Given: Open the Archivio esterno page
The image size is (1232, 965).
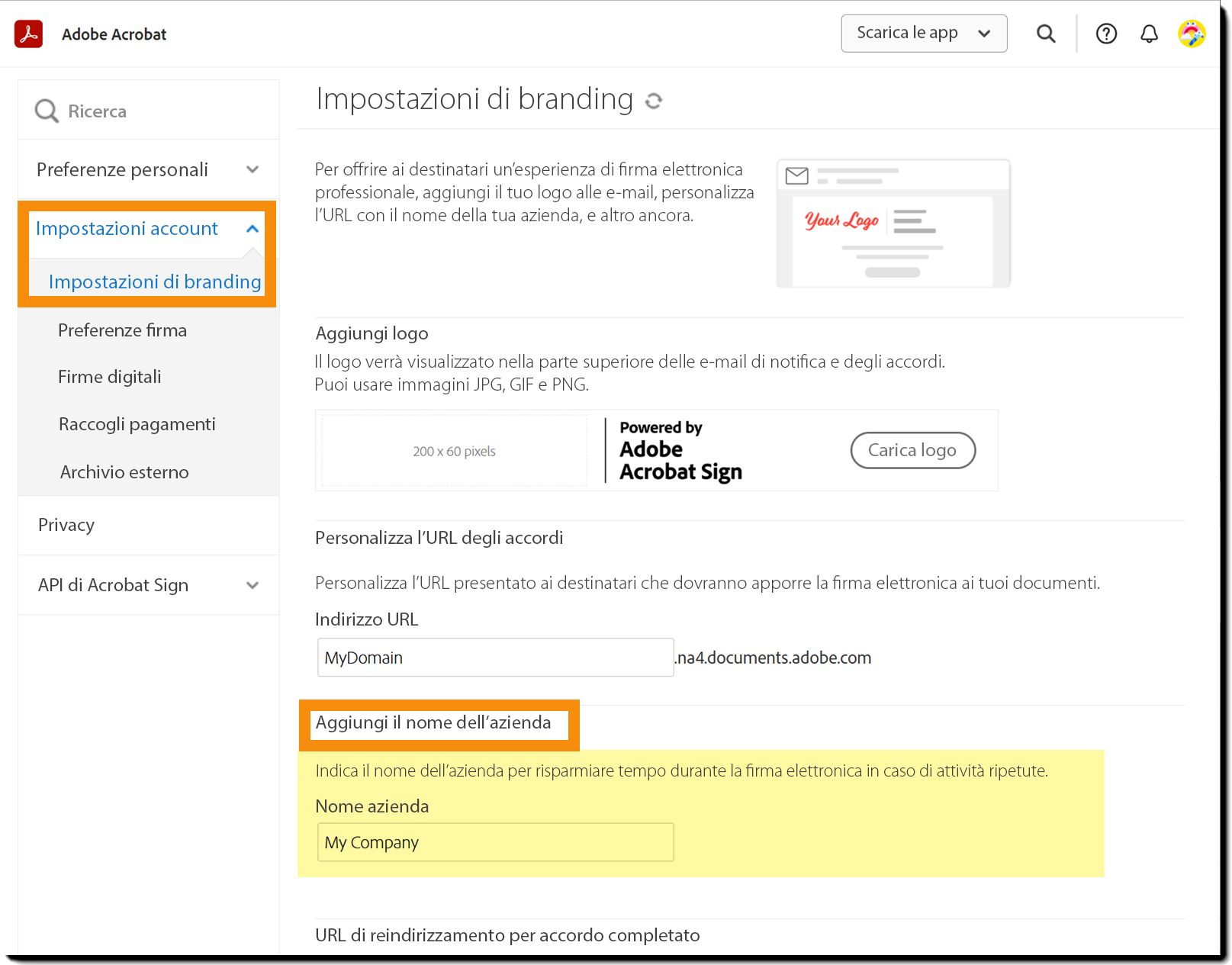Looking at the screenshot, I should [x=124, y=472].
